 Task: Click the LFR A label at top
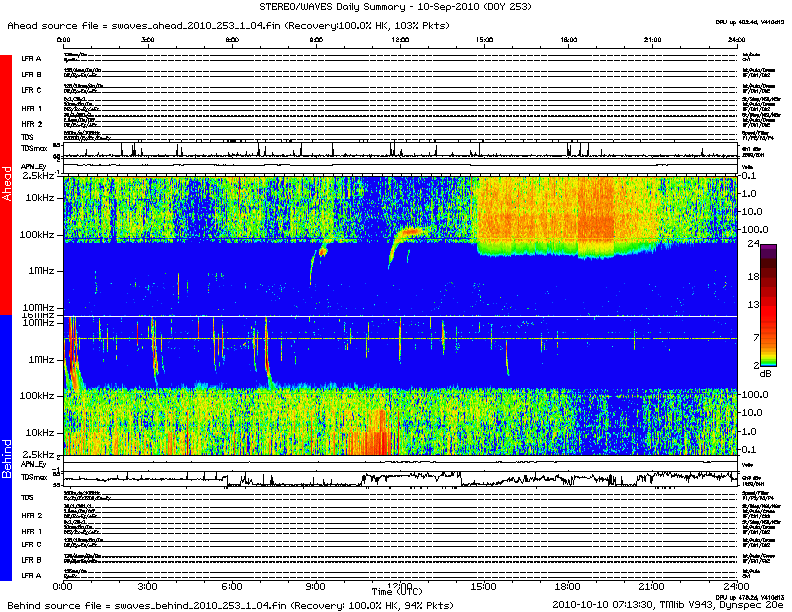32,59
